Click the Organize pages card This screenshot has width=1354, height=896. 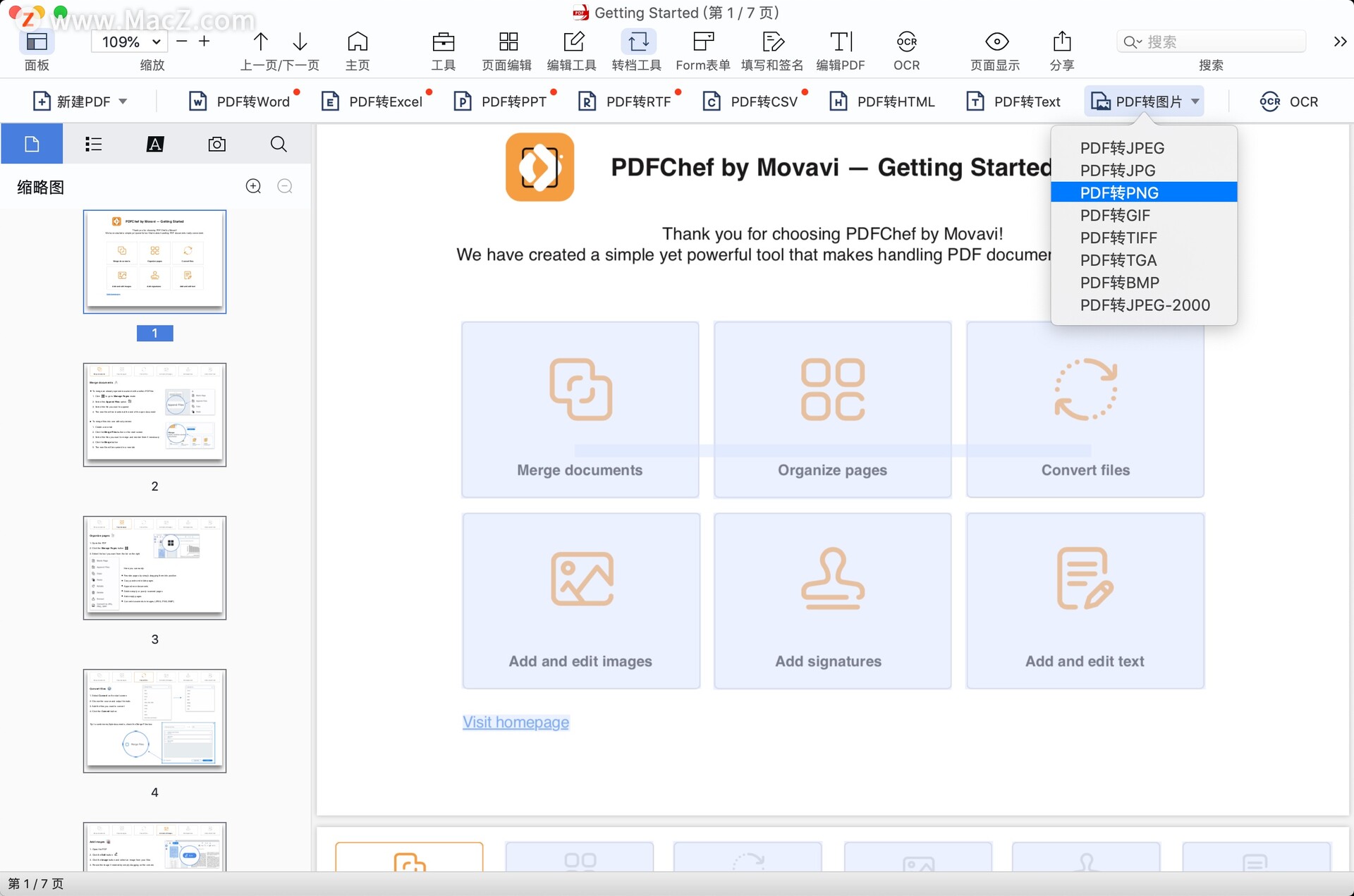(x=832, y=410)
